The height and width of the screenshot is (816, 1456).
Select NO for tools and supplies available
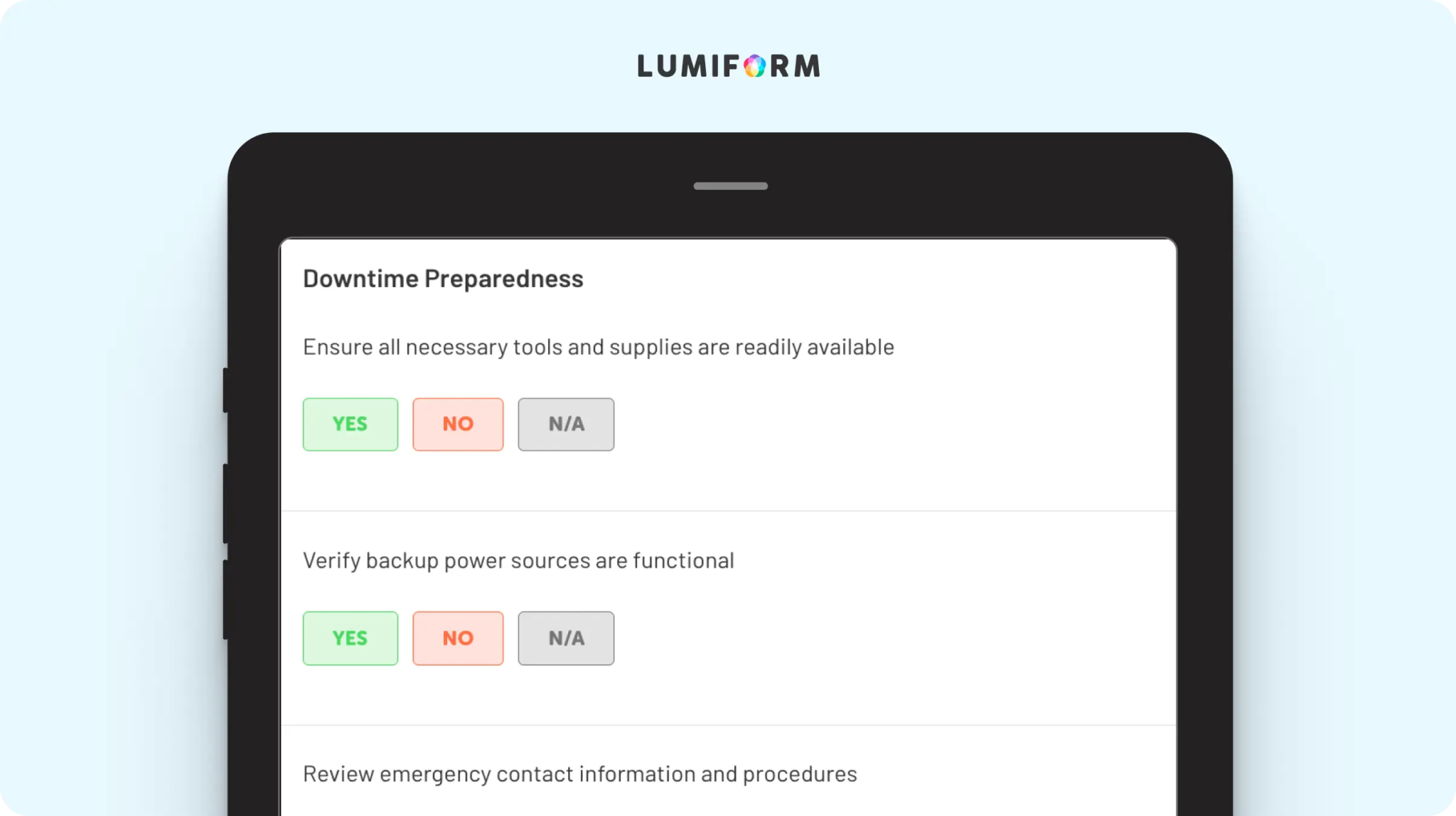click(x=458, y=424)
